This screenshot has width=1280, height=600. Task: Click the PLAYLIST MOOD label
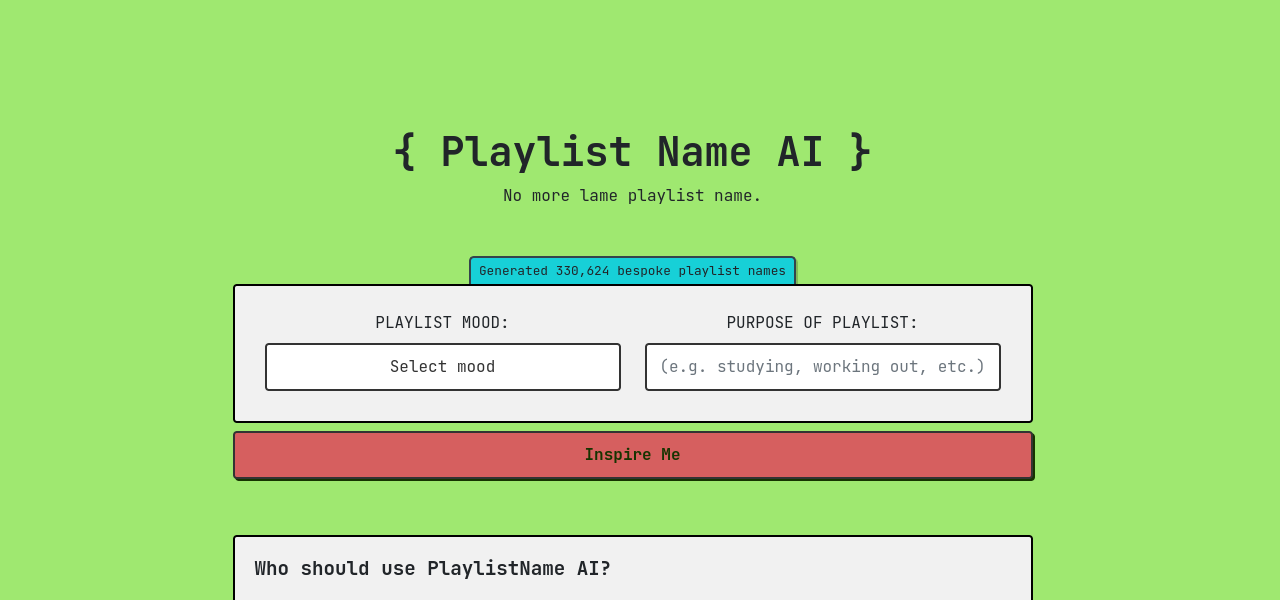(x=442, y=323)
